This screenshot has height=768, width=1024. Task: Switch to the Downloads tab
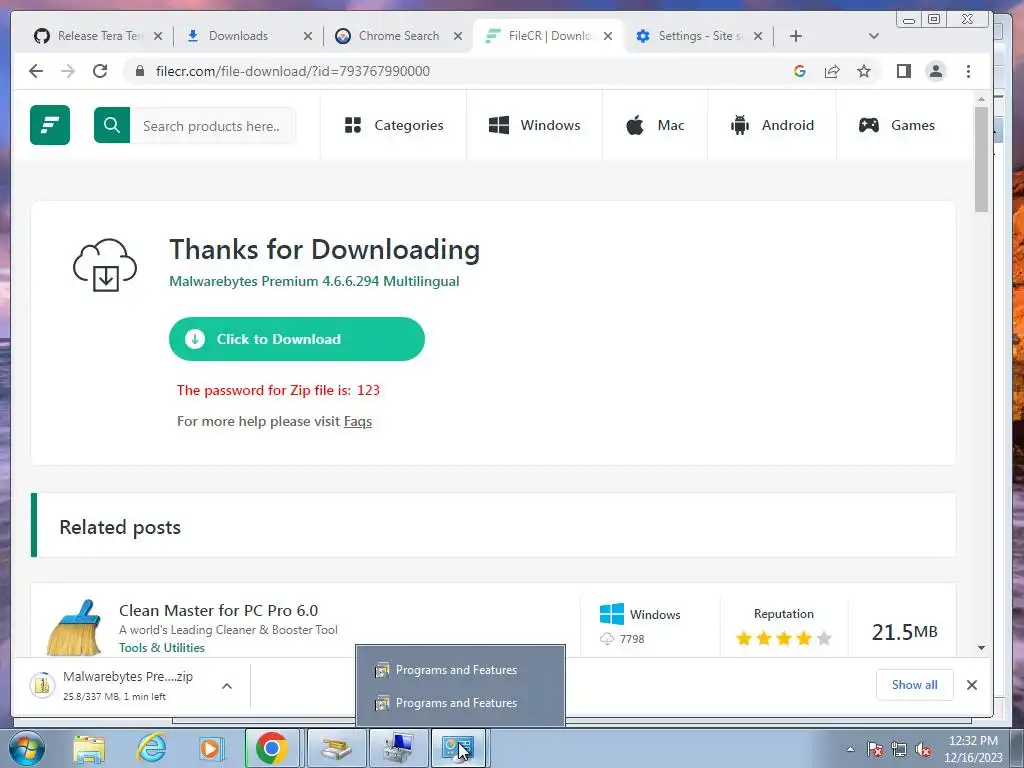coord(238,36)
